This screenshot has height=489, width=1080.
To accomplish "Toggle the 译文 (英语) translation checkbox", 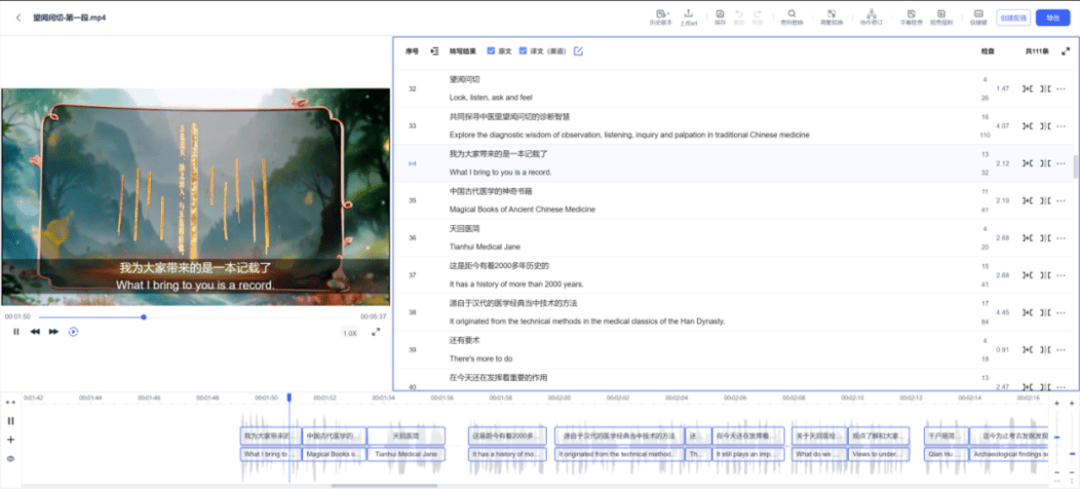I will click(x=535, y=51).
